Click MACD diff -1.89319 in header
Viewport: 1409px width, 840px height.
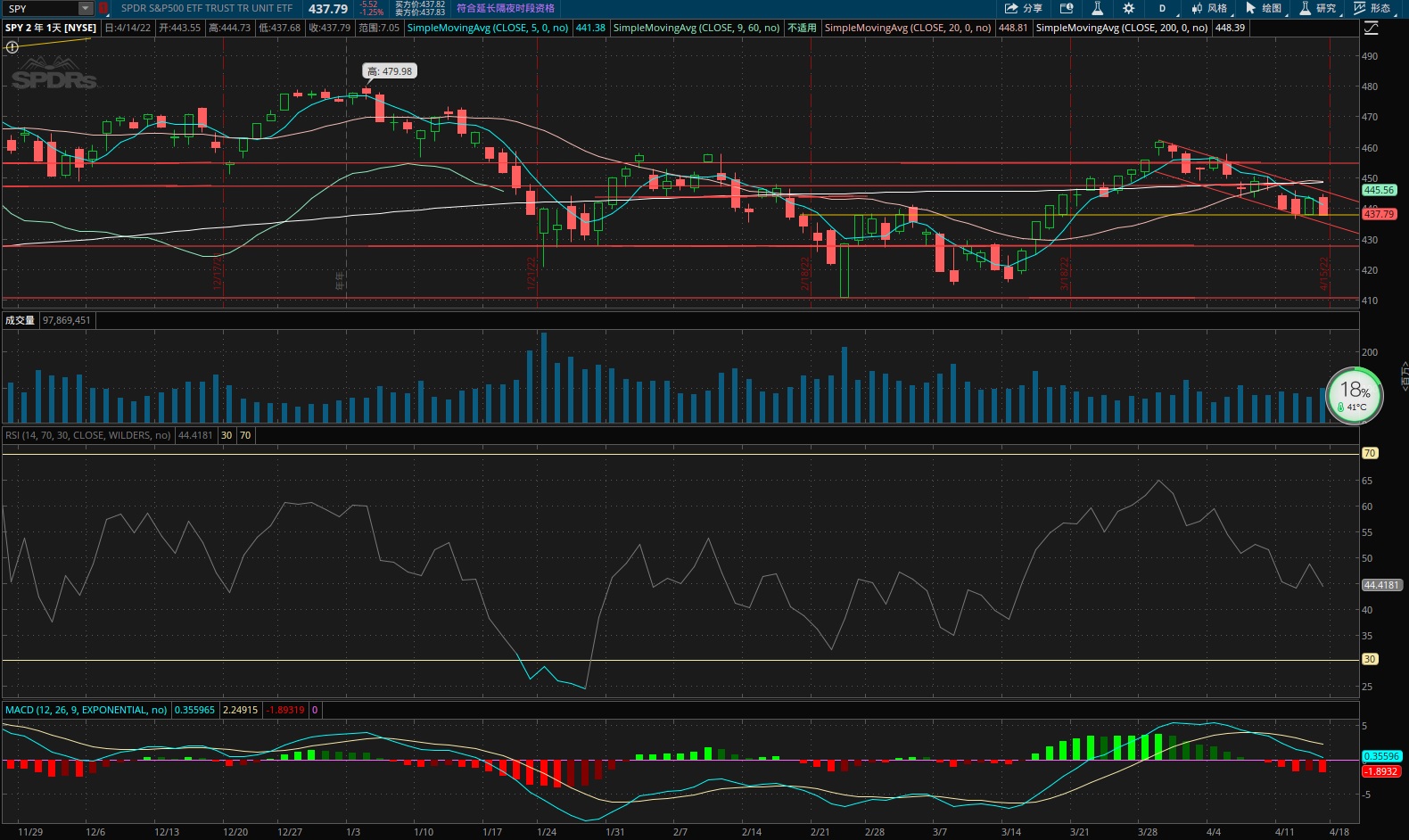point(285,710)
